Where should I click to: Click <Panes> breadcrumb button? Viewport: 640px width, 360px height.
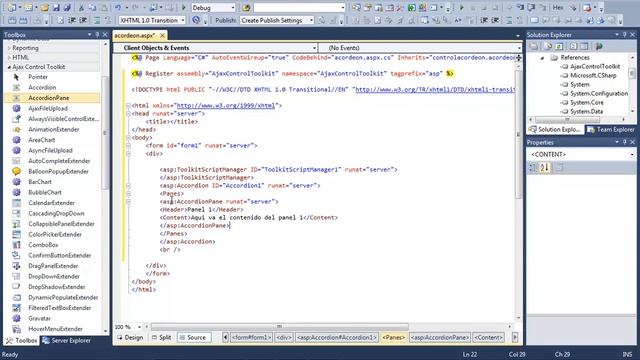tap(394, 338)
